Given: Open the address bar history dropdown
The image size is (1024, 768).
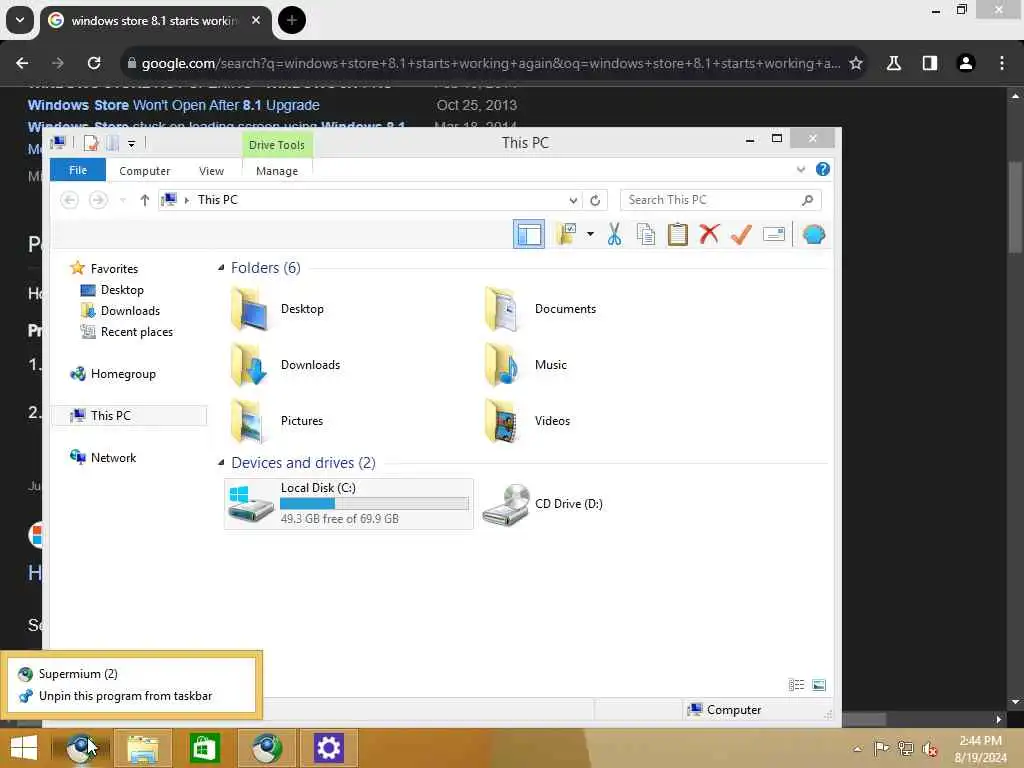Looking at the screenshot, I should [x=573, y=200].
